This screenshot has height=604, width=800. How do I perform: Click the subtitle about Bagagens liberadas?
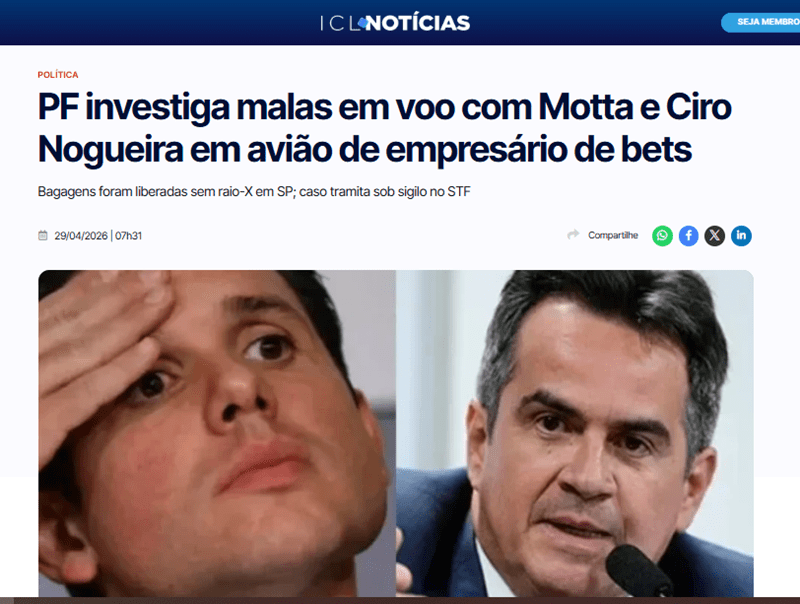pos(254,192)
